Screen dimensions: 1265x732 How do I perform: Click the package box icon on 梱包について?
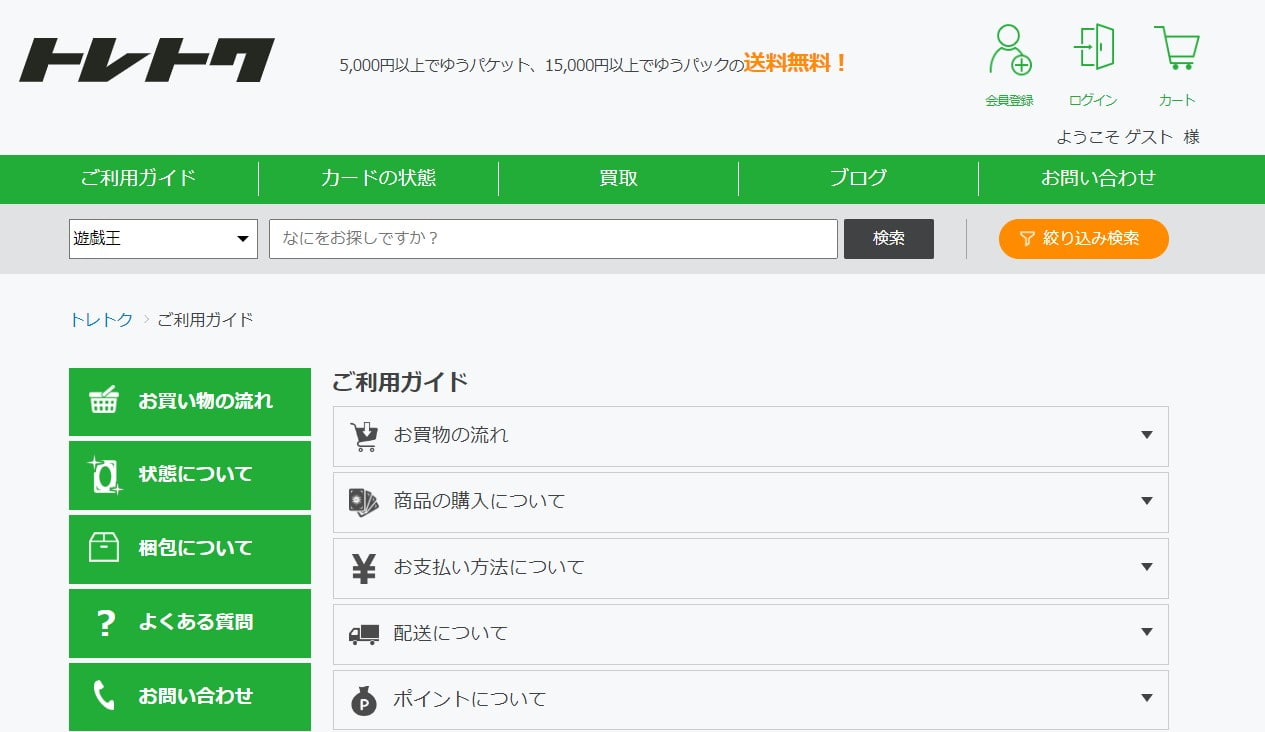(x=103, y=548)
